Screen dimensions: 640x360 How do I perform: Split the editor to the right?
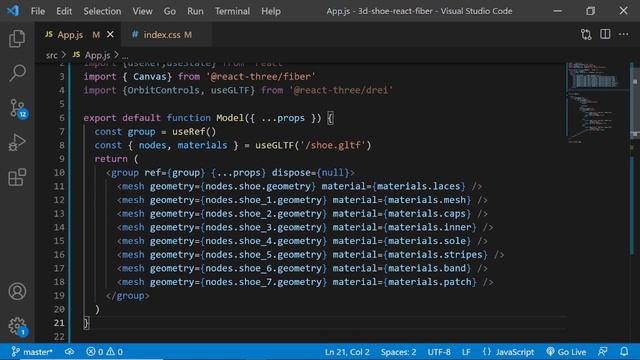[605, 34]
